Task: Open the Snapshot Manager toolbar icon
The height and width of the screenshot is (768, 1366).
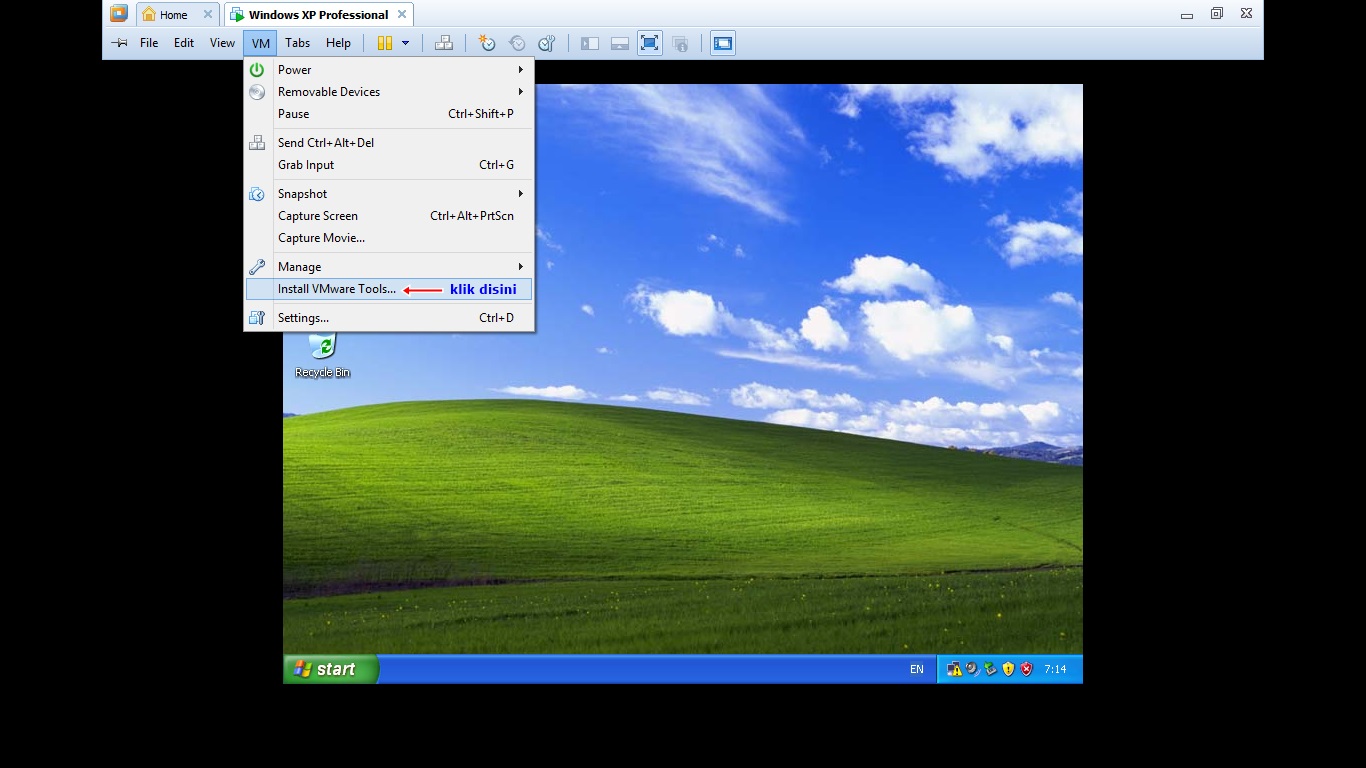Action: pyautogui.click(x=545, y=43)
